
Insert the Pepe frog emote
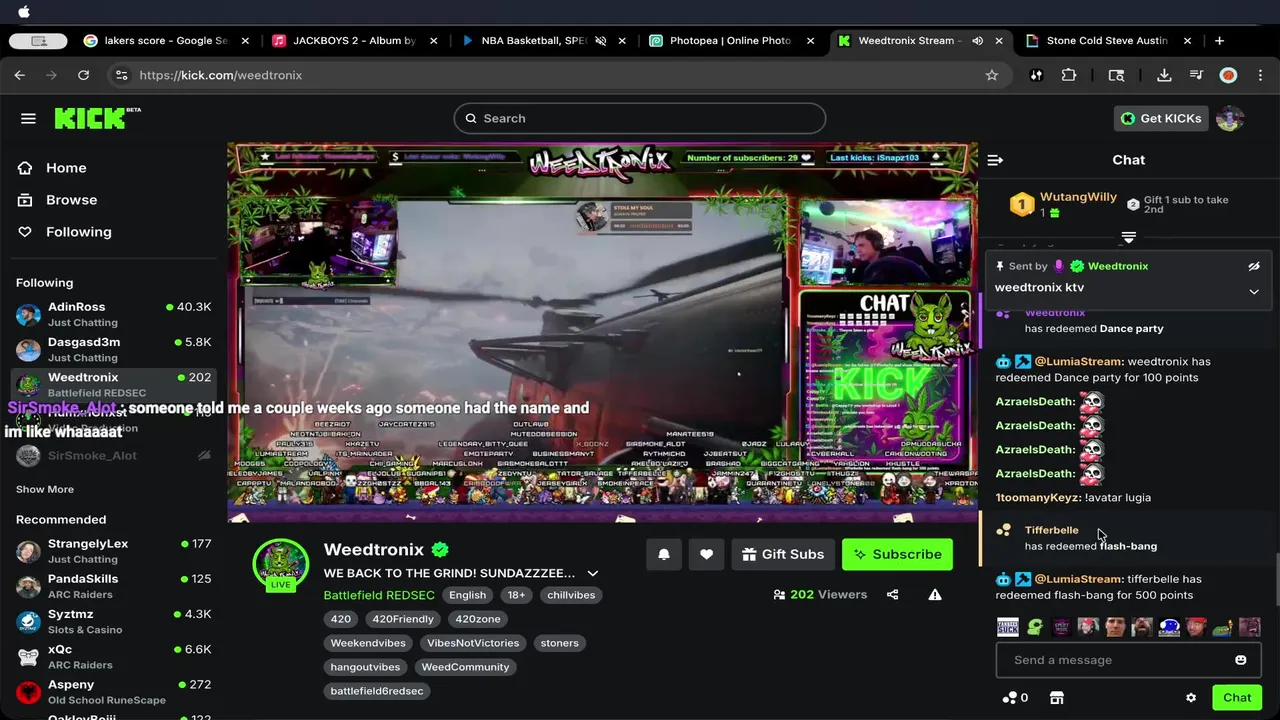coord(1223,627)
